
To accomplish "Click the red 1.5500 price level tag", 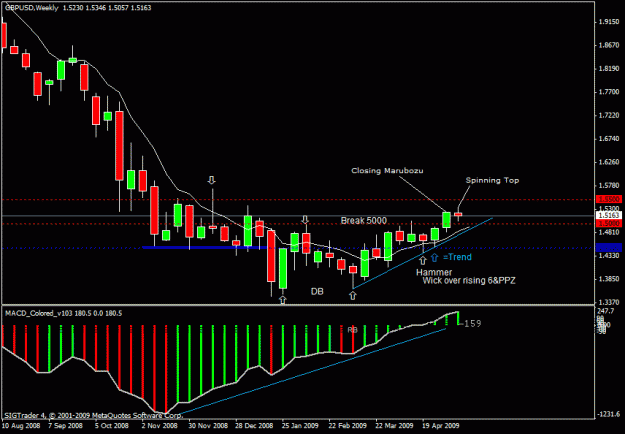I will point(609,199).
